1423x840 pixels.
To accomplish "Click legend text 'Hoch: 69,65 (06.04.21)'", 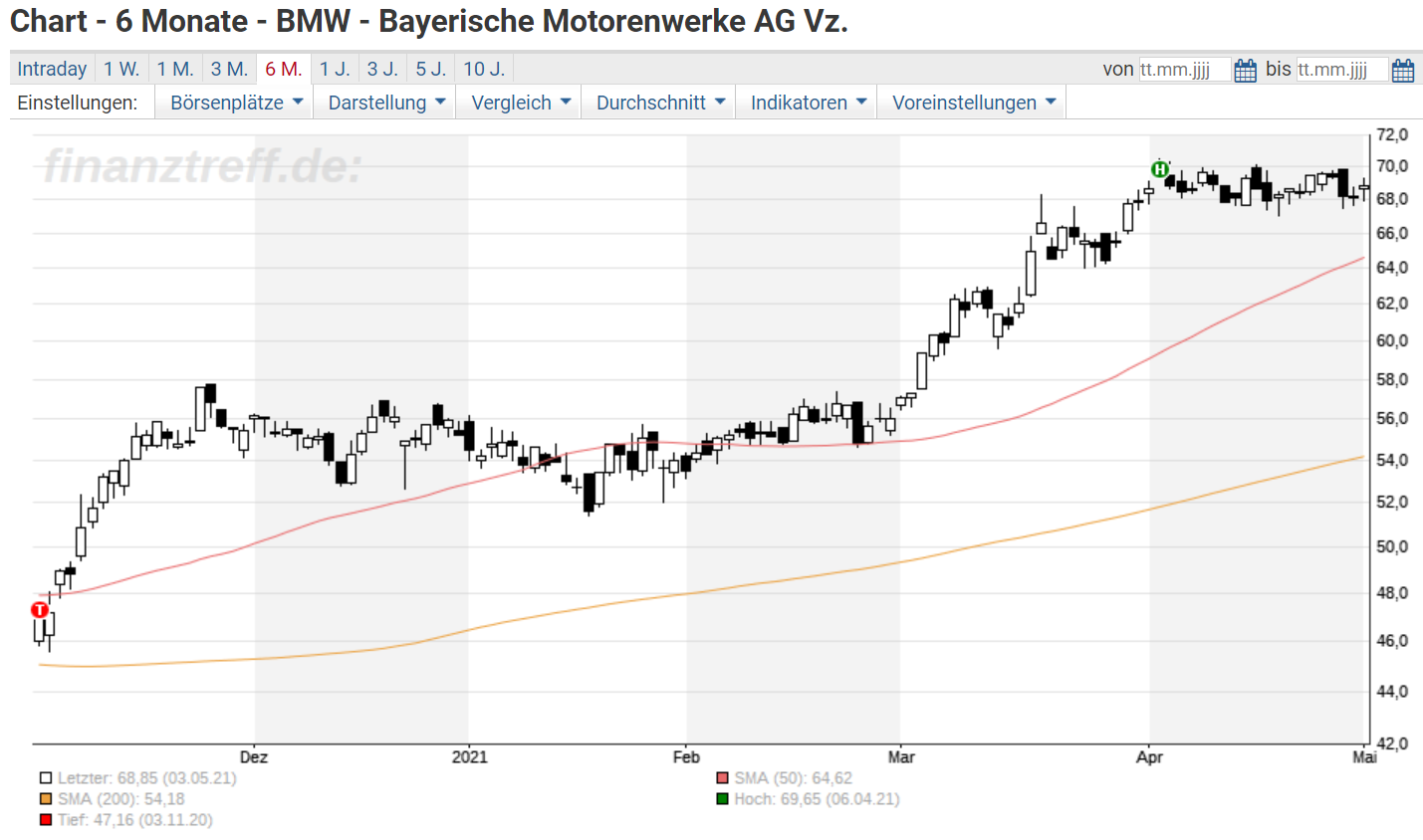I will click(x=818, y=799).
